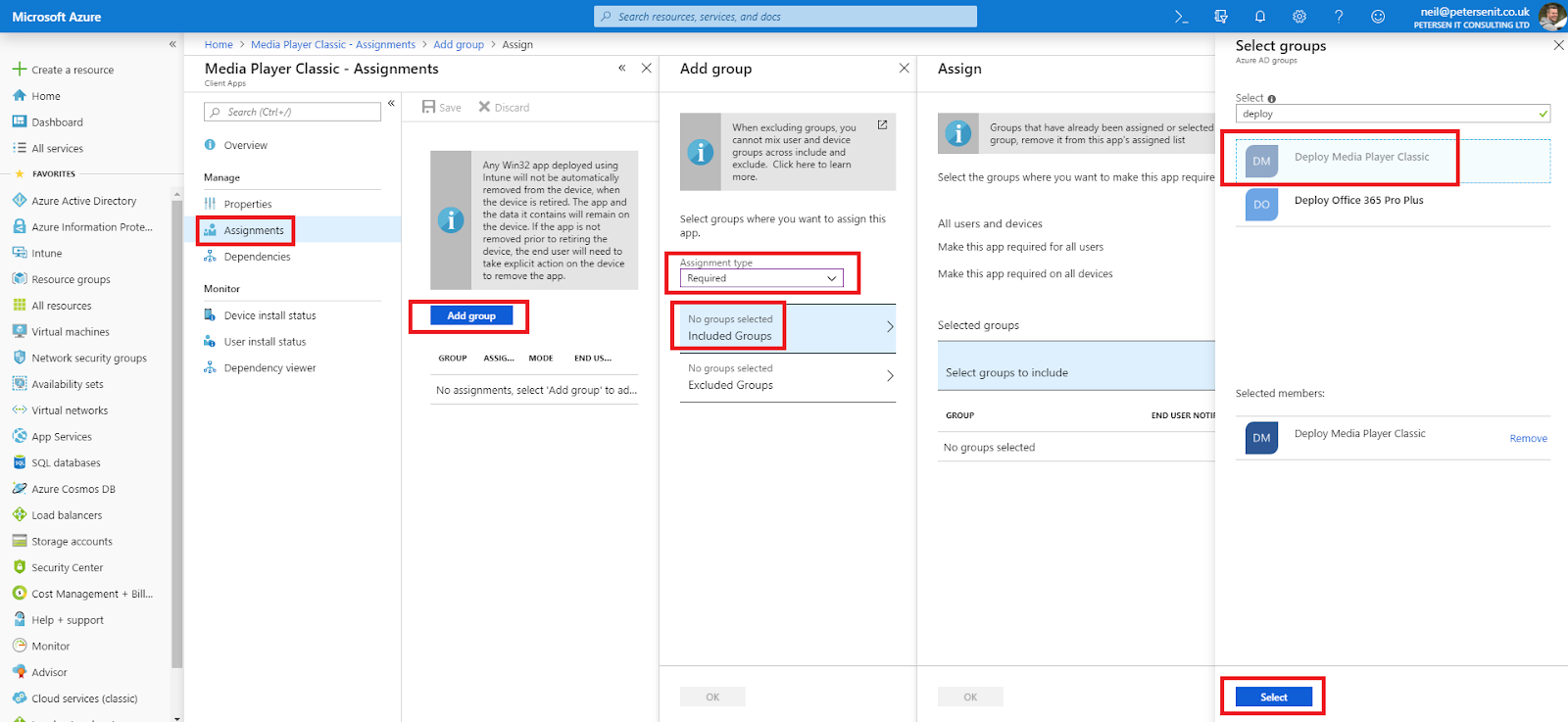Collapse the left navigation sidebar
Image resolution: width=1568 pixels, height=722 pixels.
[x=172, y=44]
